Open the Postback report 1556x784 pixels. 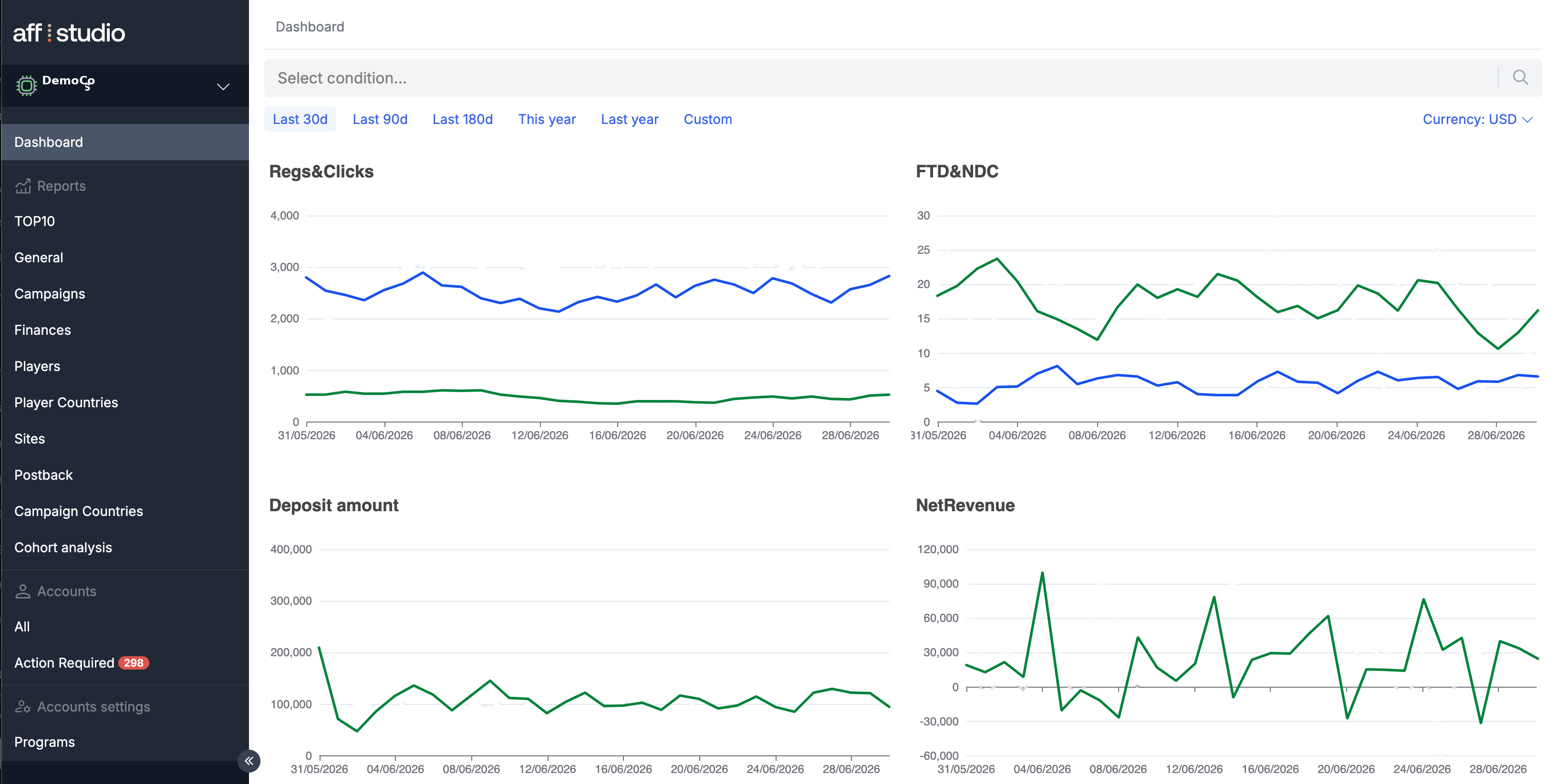[43, 475]
